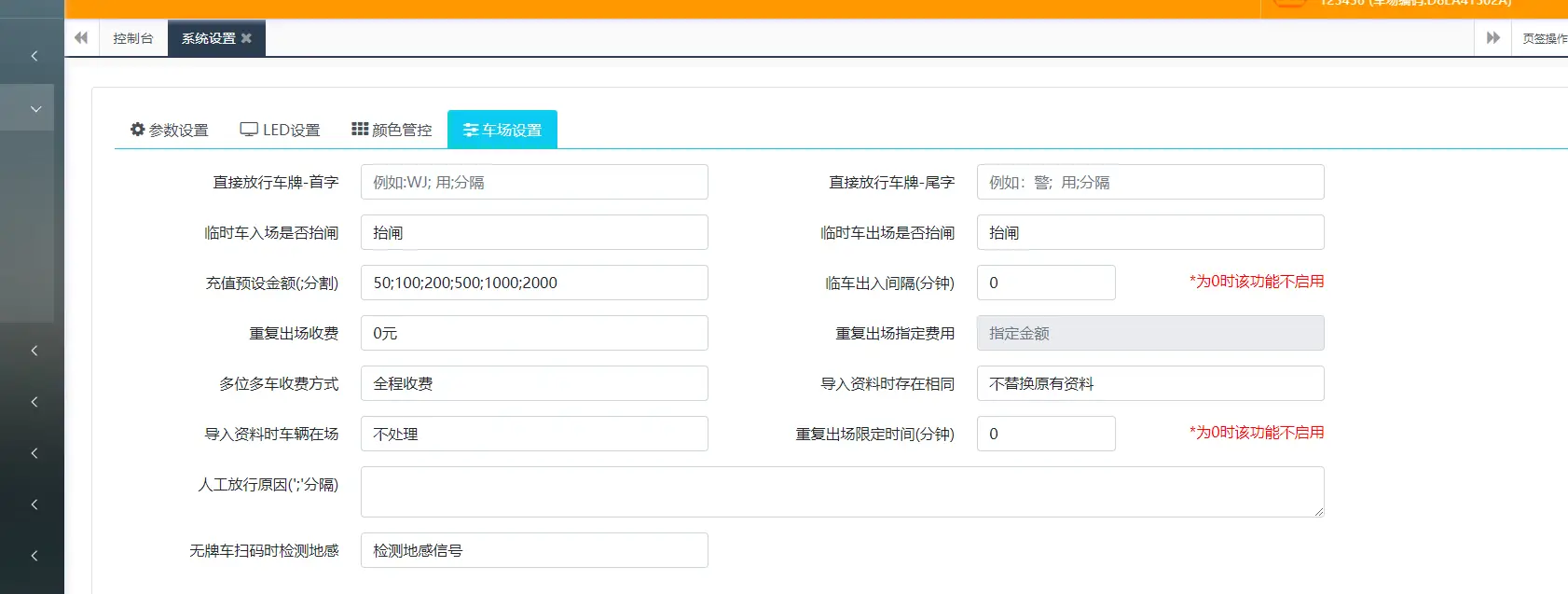Click the 临车出入间隔(分钟) number field
Screen dimensions: 1568x594
click(x=1045, y=283)
